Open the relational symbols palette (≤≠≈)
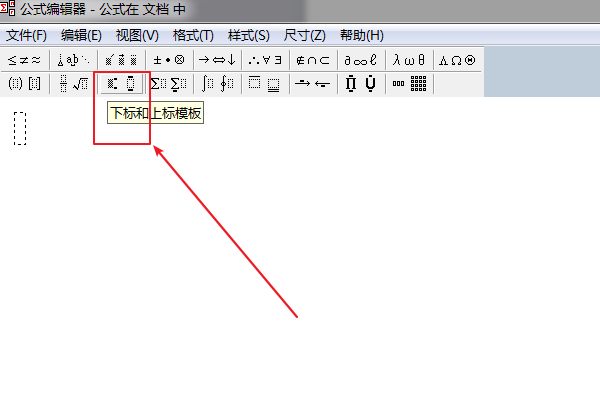 click(24, 60)
